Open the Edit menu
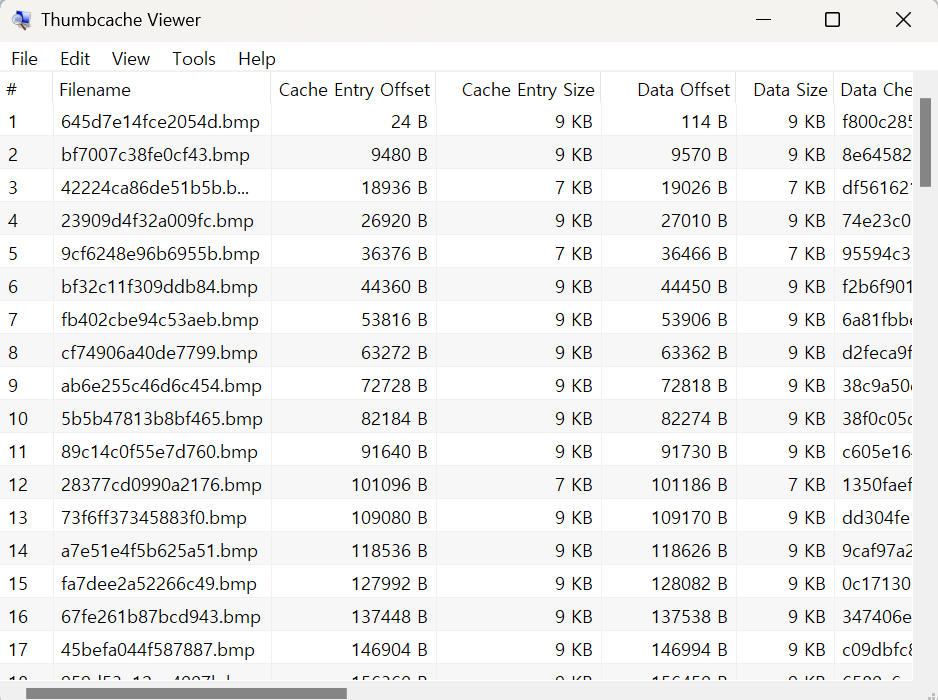The image size is (938, 700). tap(74, 58)
